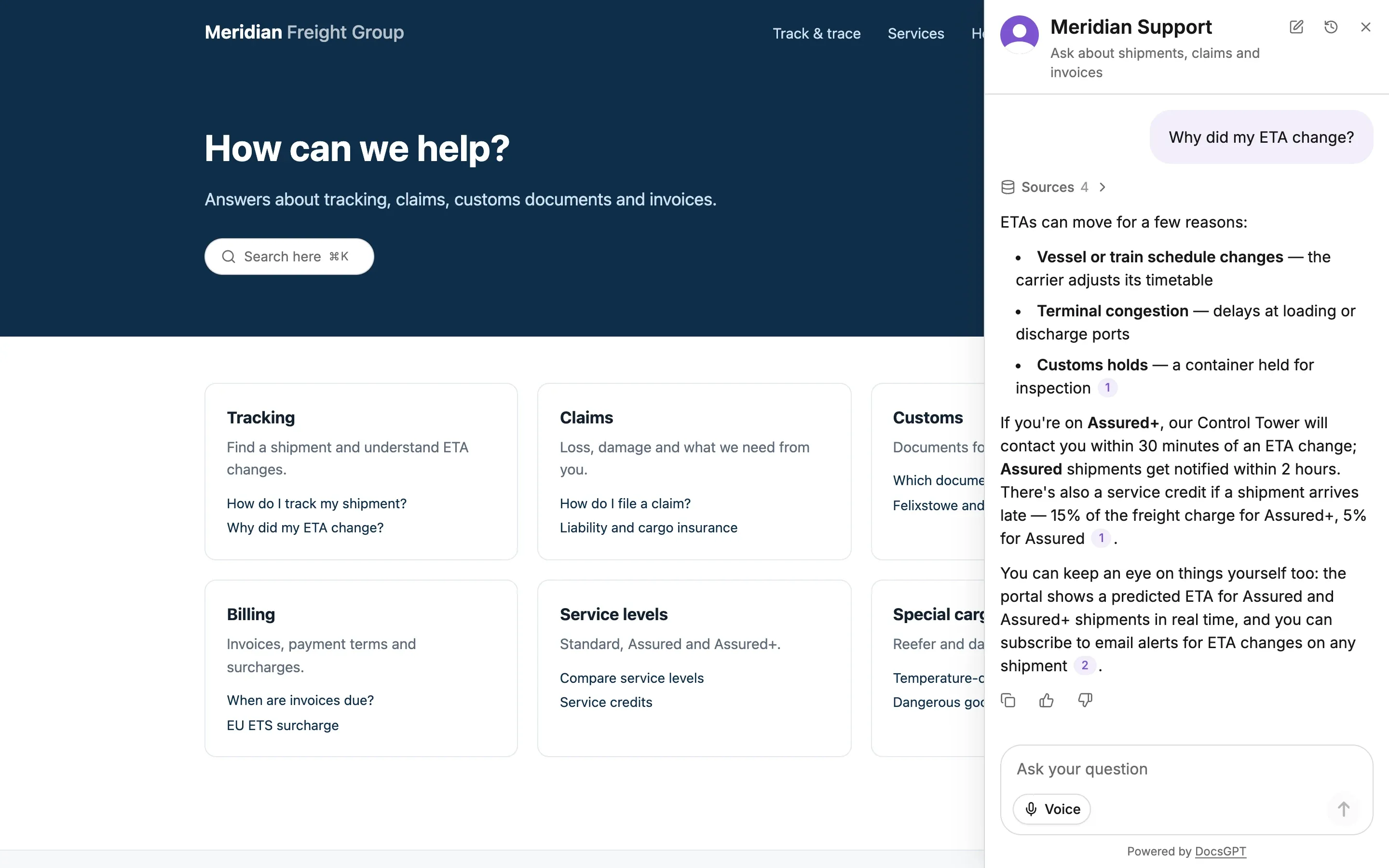Click the 'Search here' box

pos(289,257)
